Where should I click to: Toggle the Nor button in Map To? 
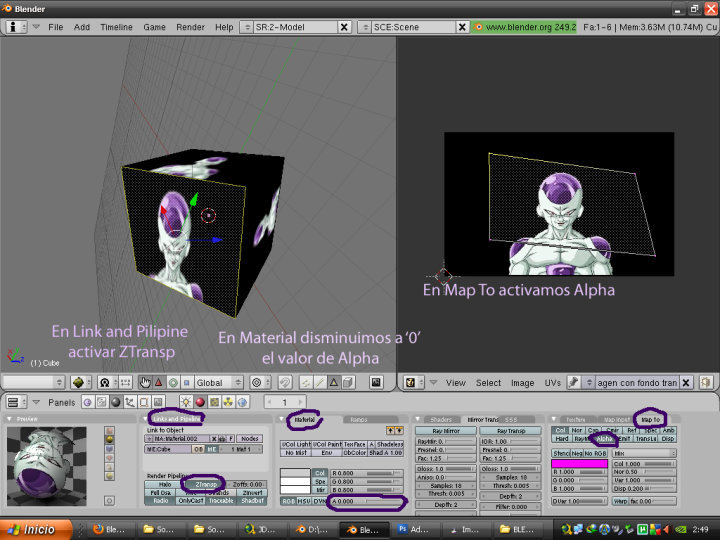point(577,430)
